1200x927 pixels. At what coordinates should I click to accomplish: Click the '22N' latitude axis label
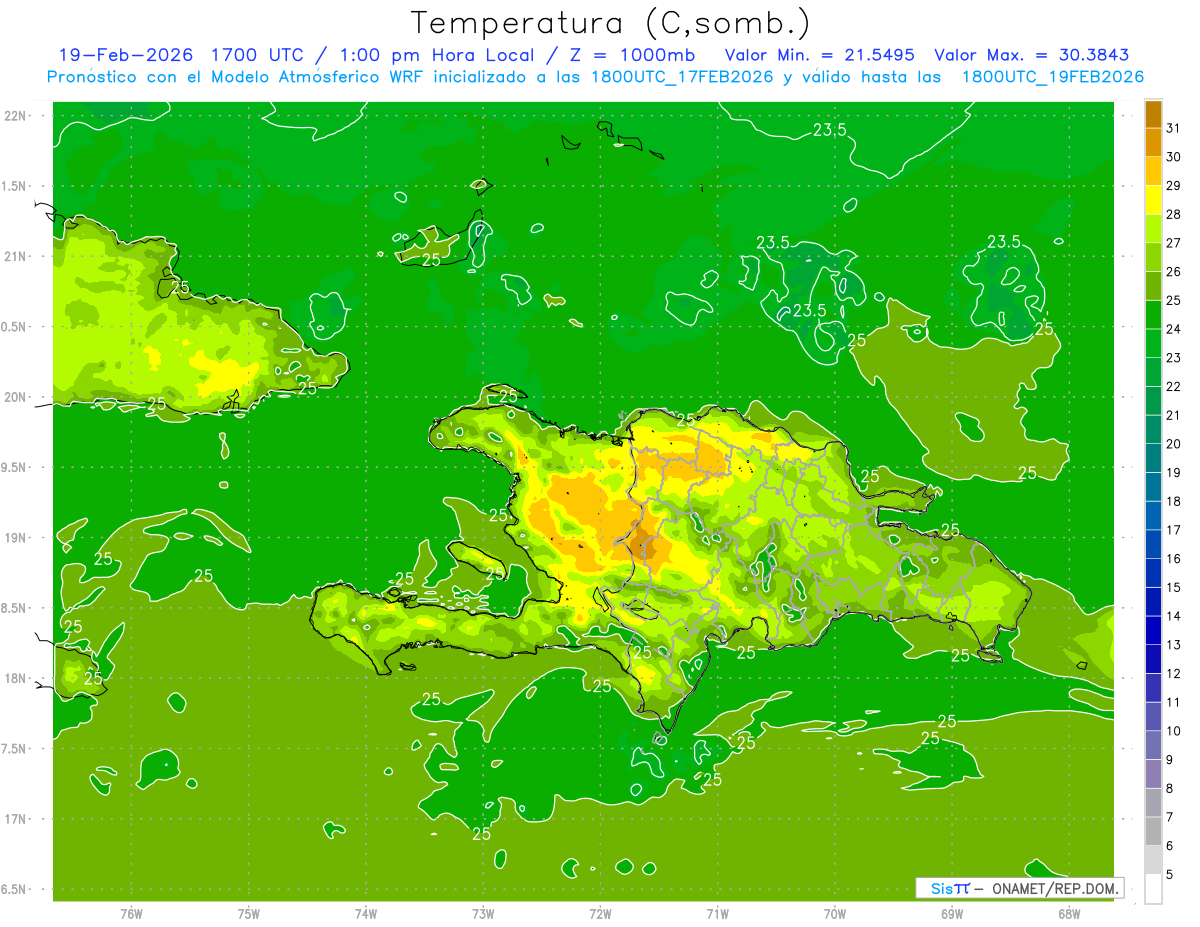pos(14,116)
